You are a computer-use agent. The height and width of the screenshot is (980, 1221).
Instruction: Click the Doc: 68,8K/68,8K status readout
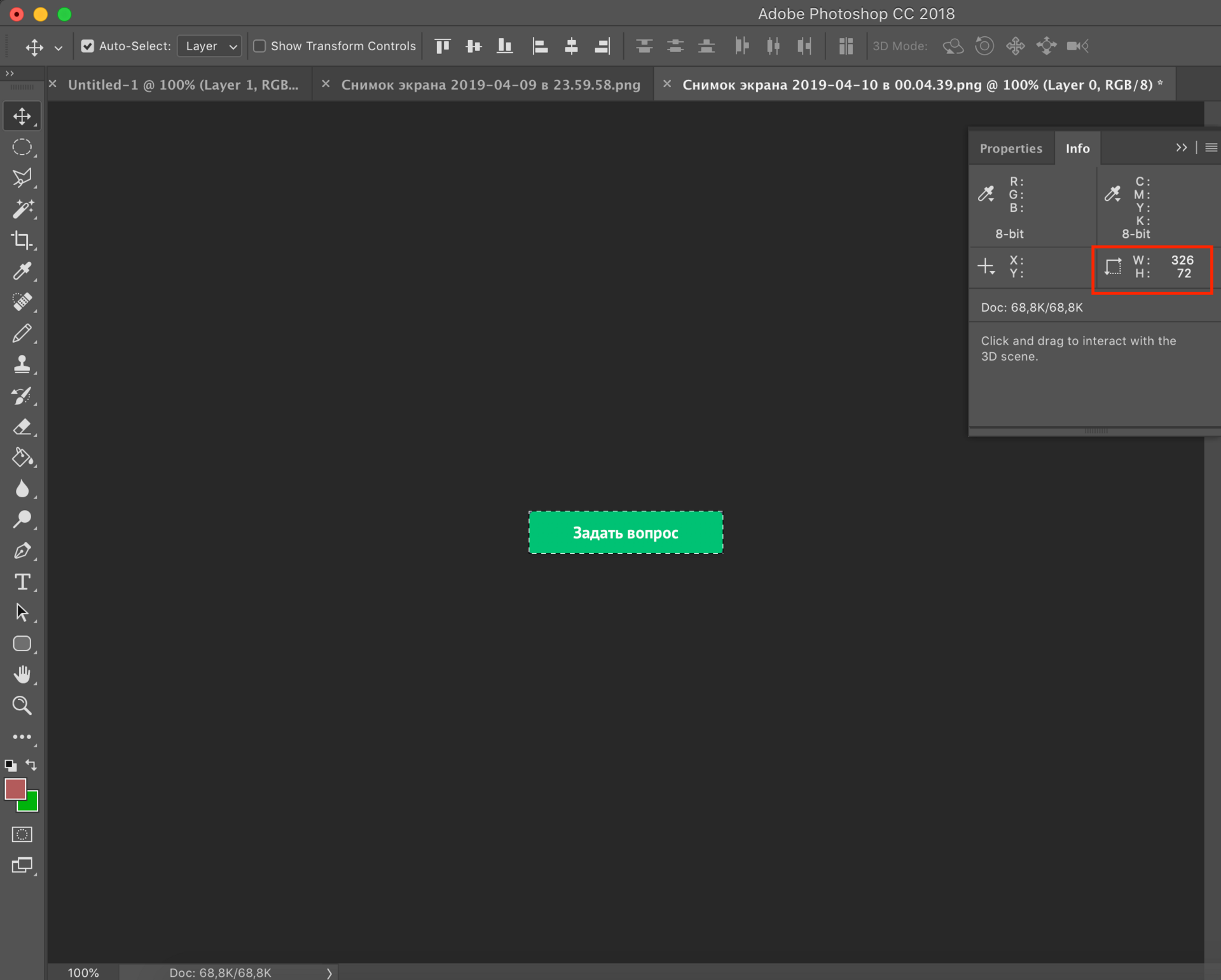coord(220,972)
